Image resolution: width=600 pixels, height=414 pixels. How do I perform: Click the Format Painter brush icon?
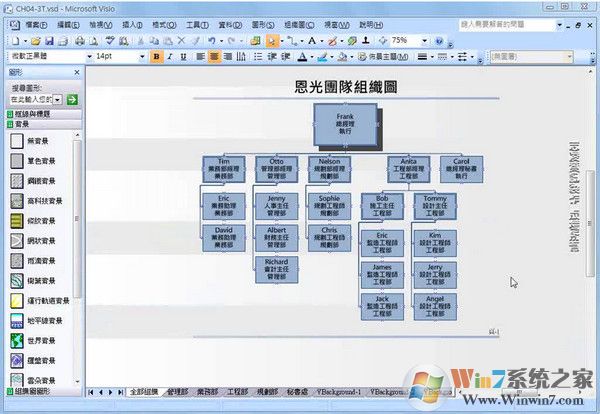point(196,41)
